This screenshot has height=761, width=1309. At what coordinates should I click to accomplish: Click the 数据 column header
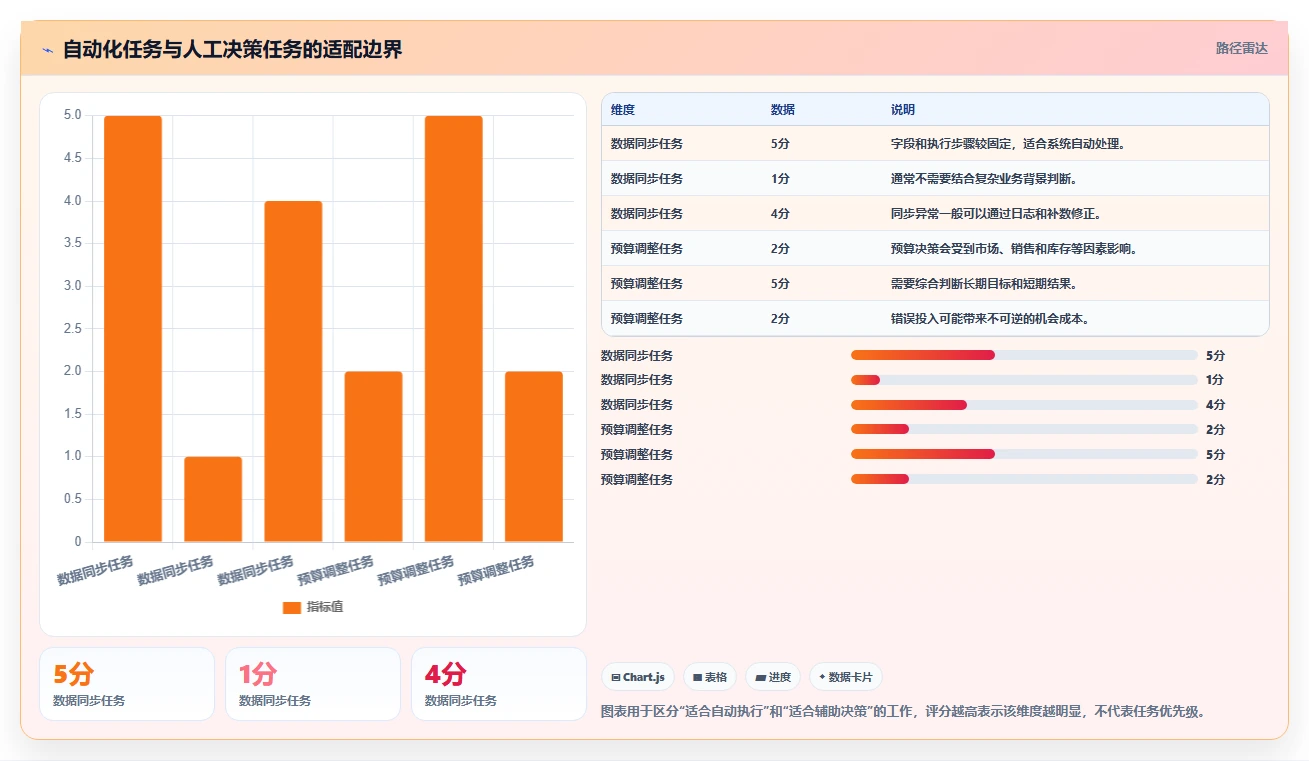click(783, 110)
